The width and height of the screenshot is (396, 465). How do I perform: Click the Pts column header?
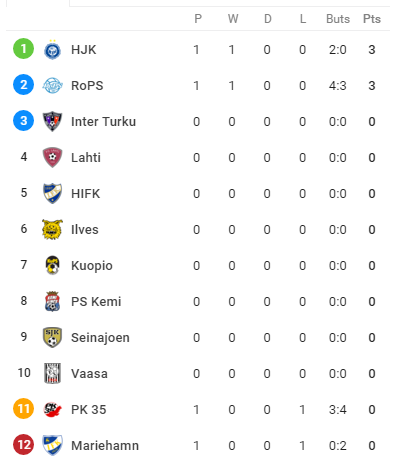click(x=372, y=19)
